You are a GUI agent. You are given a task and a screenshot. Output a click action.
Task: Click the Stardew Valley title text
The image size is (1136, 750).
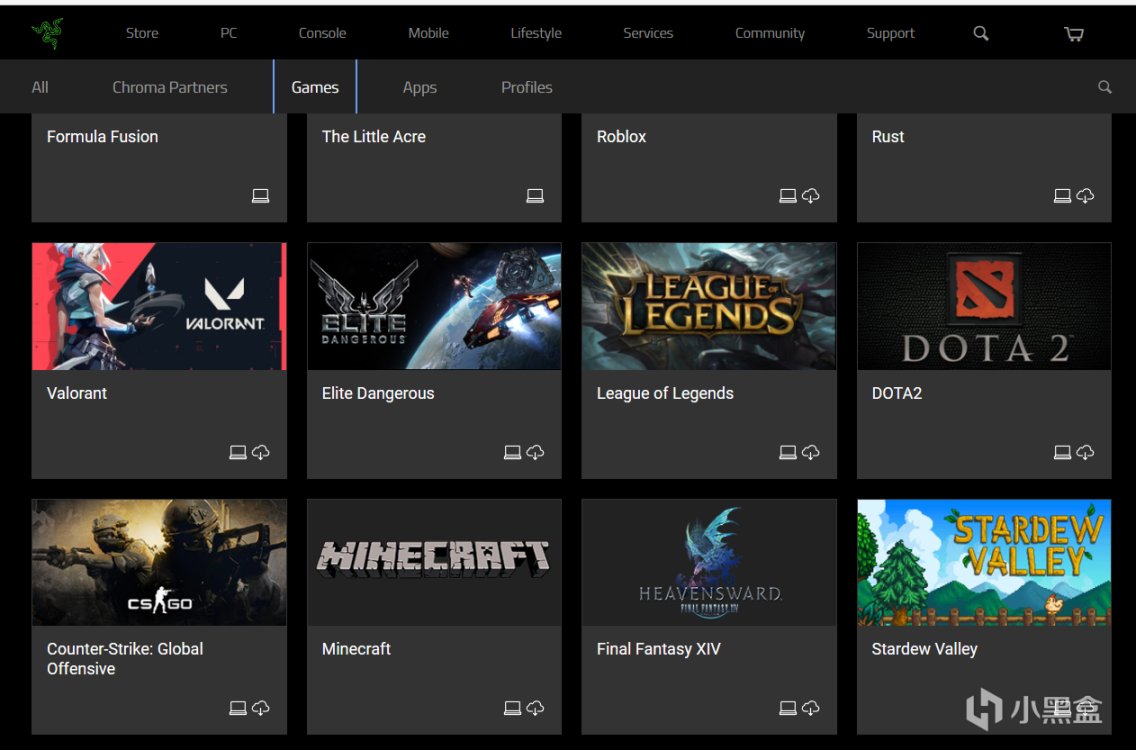click(924, 649)
